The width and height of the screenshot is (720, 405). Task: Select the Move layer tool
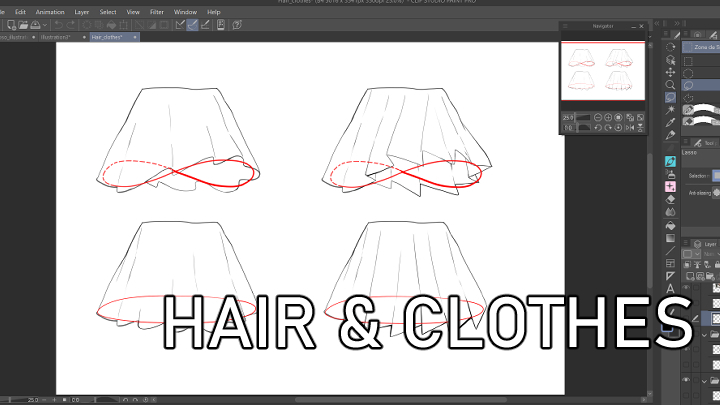point(670,73)
